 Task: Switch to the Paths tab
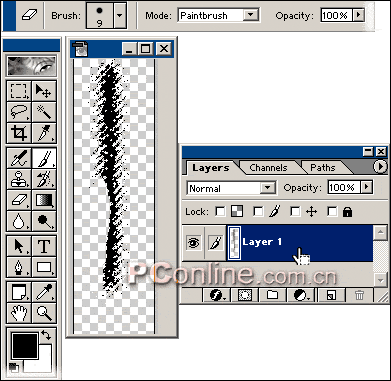pyautogui.click(x=322, y=168)
